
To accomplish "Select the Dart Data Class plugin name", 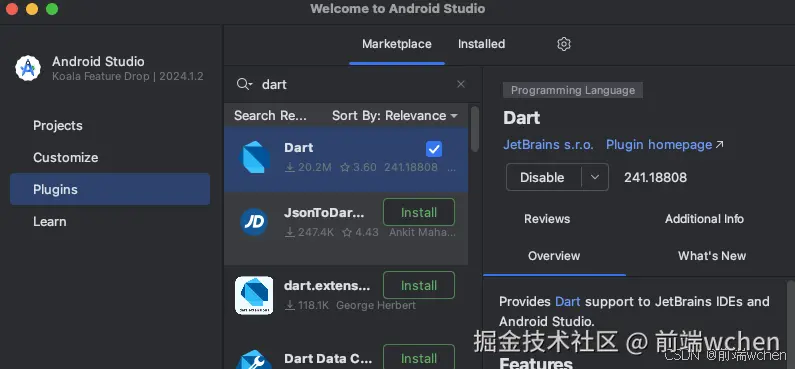I will [329, 358].
